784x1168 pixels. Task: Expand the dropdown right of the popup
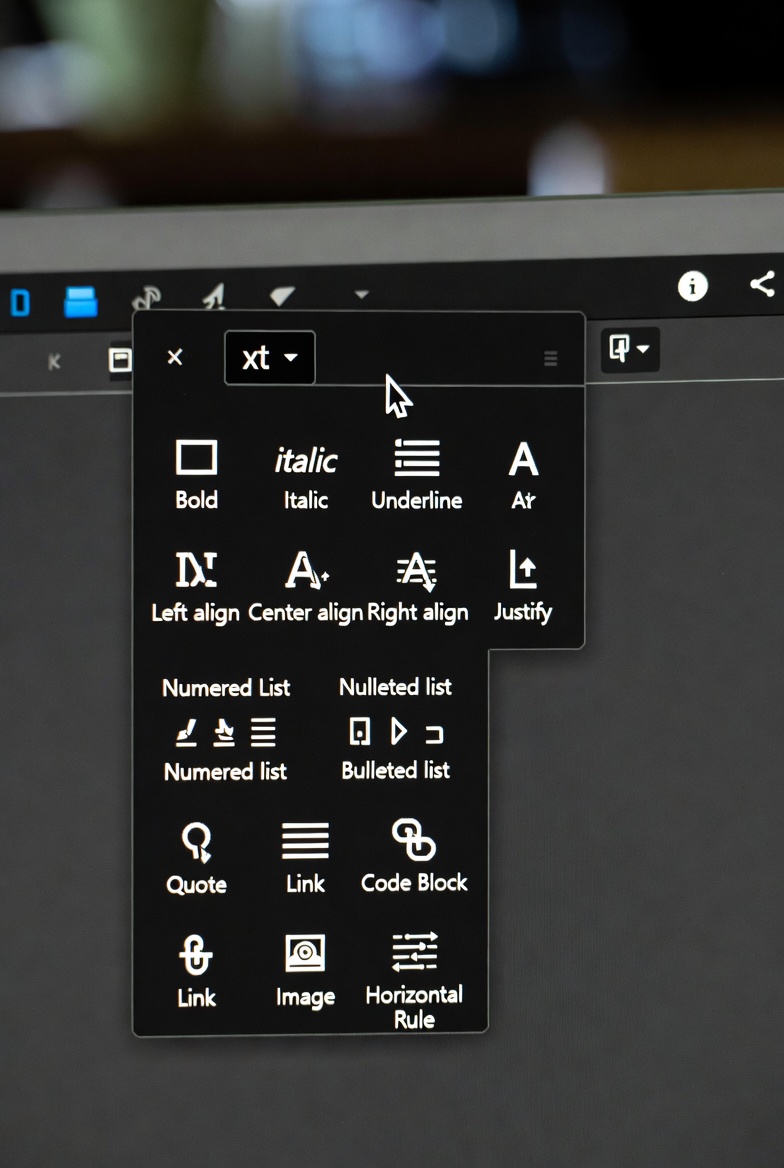point(630,350)
